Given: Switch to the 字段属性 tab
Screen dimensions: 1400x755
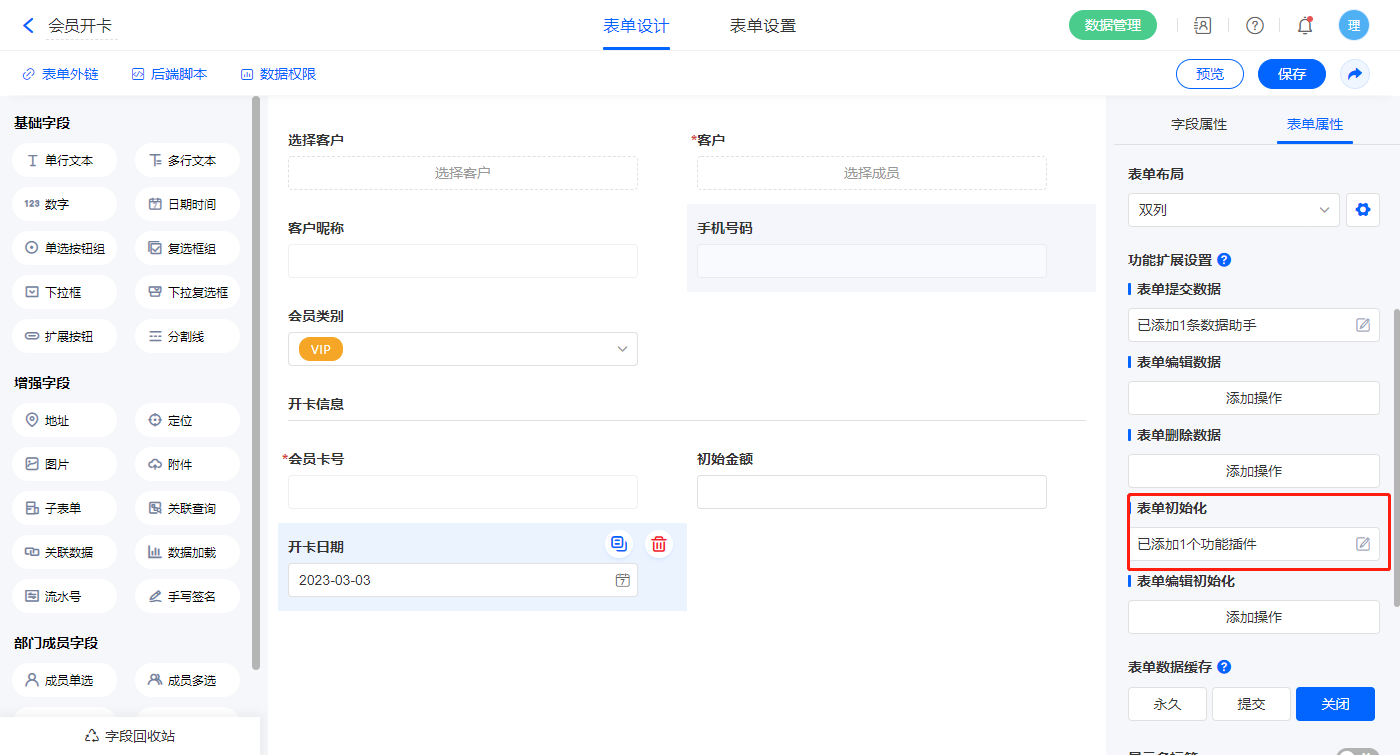Looking at the screenshot, I should point(1199,124).
